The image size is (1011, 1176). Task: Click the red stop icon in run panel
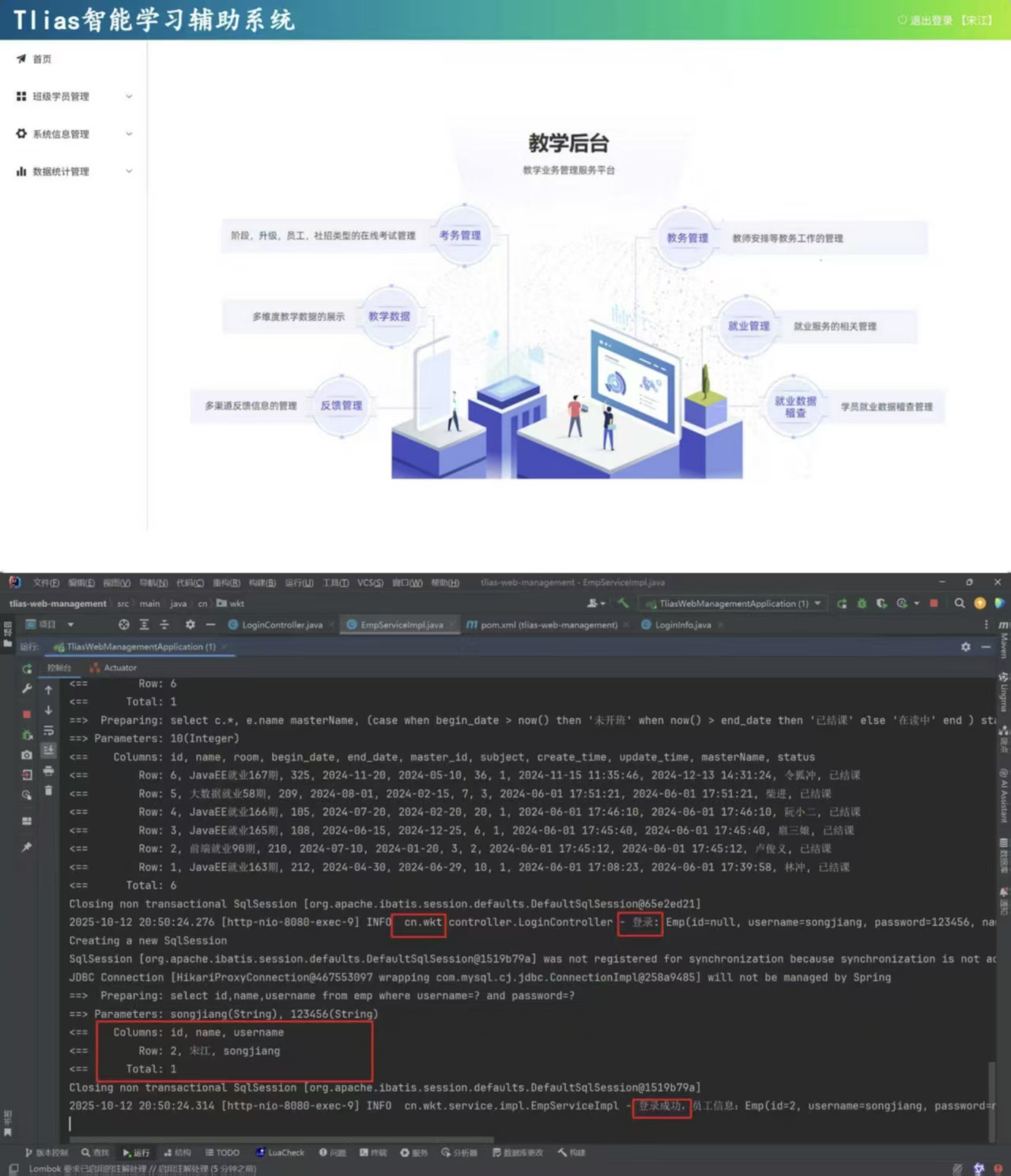pyautogui.click(x=26, y=714)
